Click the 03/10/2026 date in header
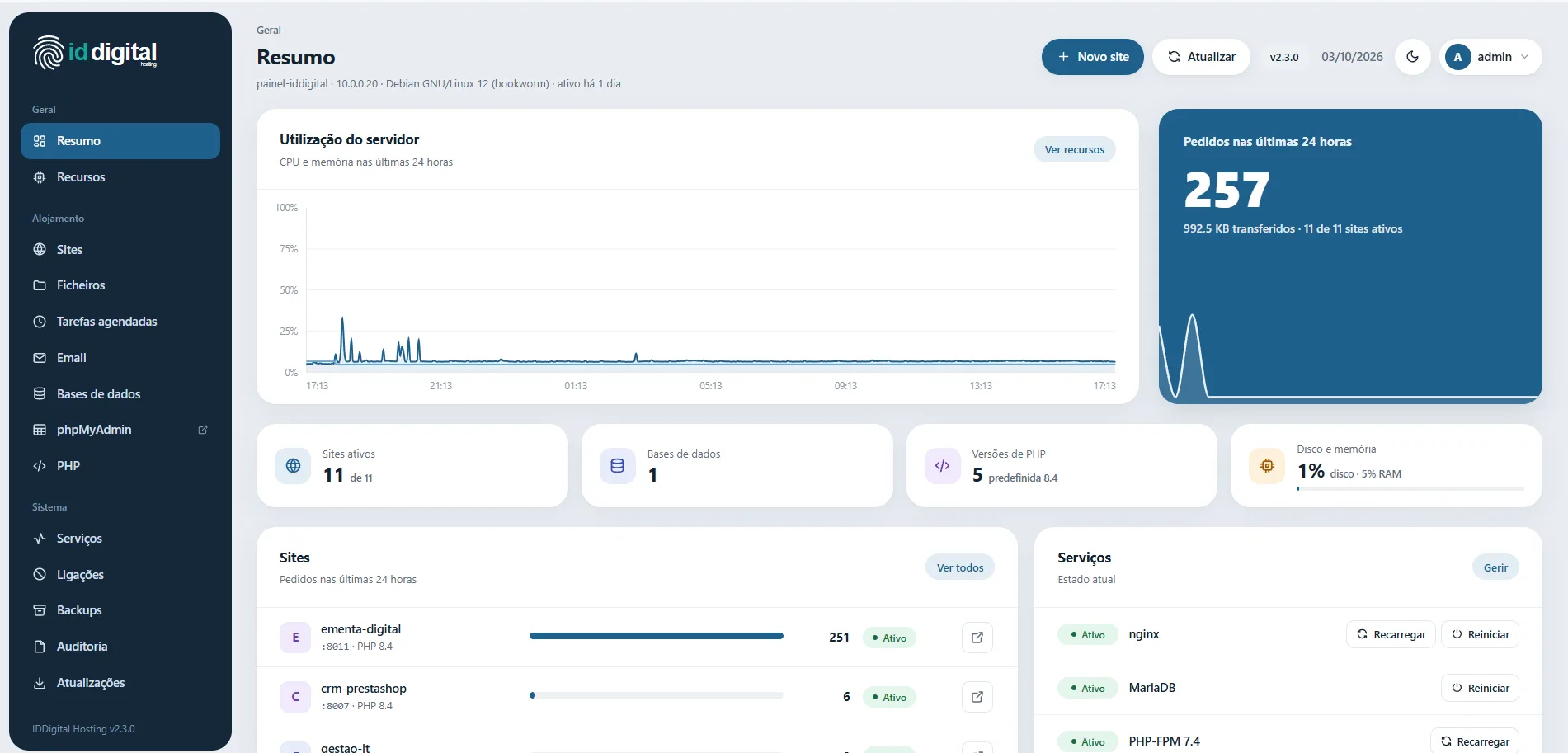 [1352, 57]
